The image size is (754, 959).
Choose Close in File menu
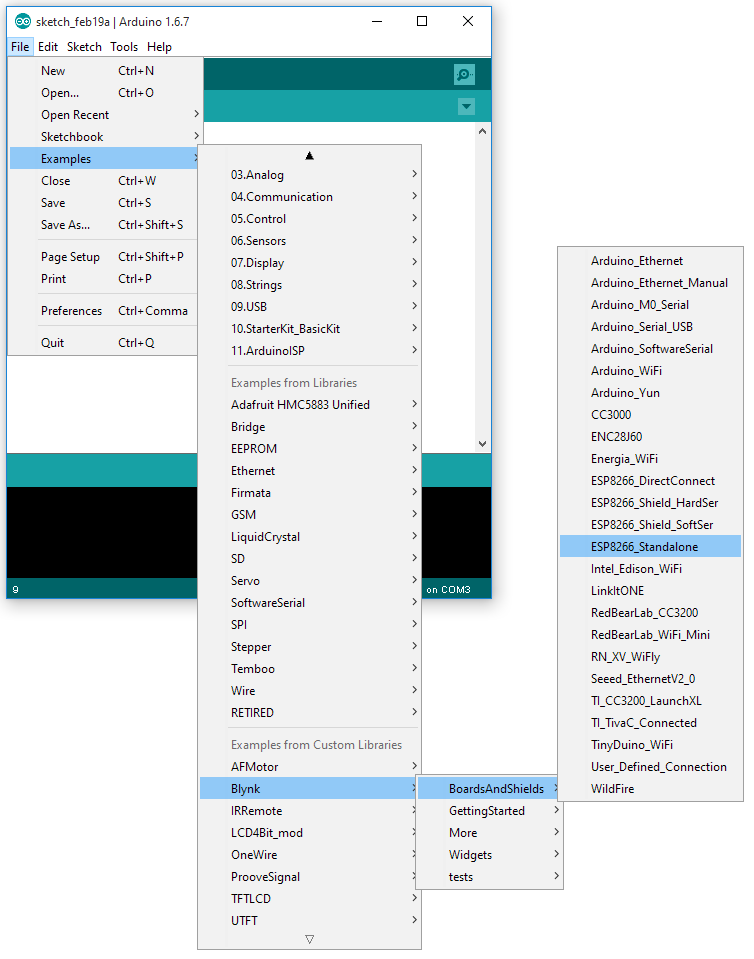104,181
